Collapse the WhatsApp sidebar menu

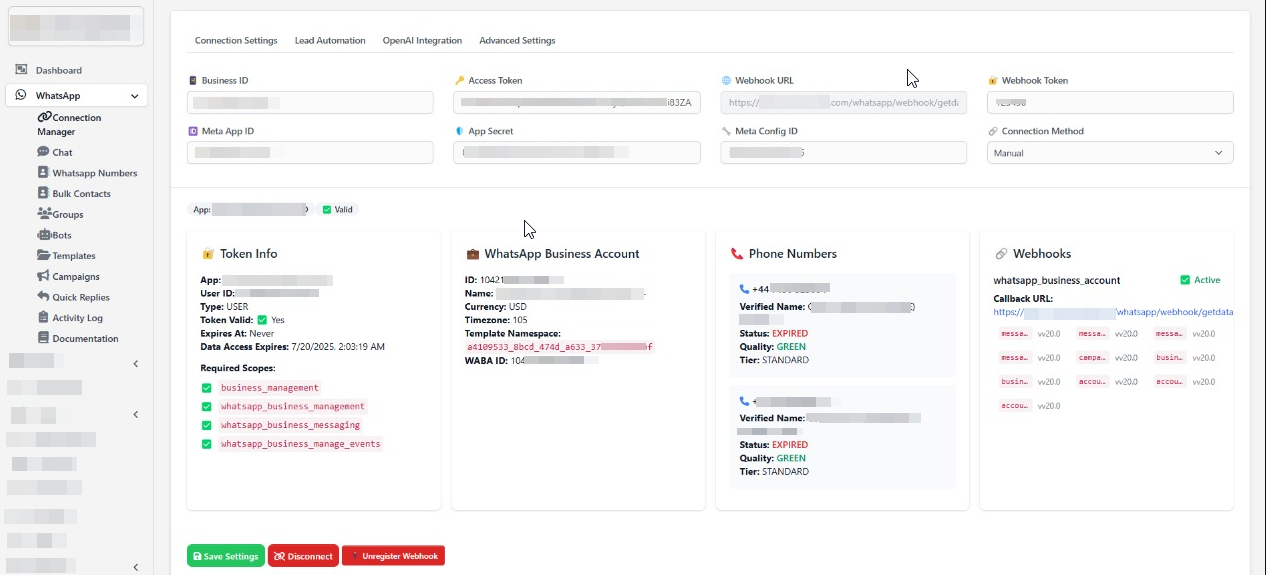(x=134, y=96)
